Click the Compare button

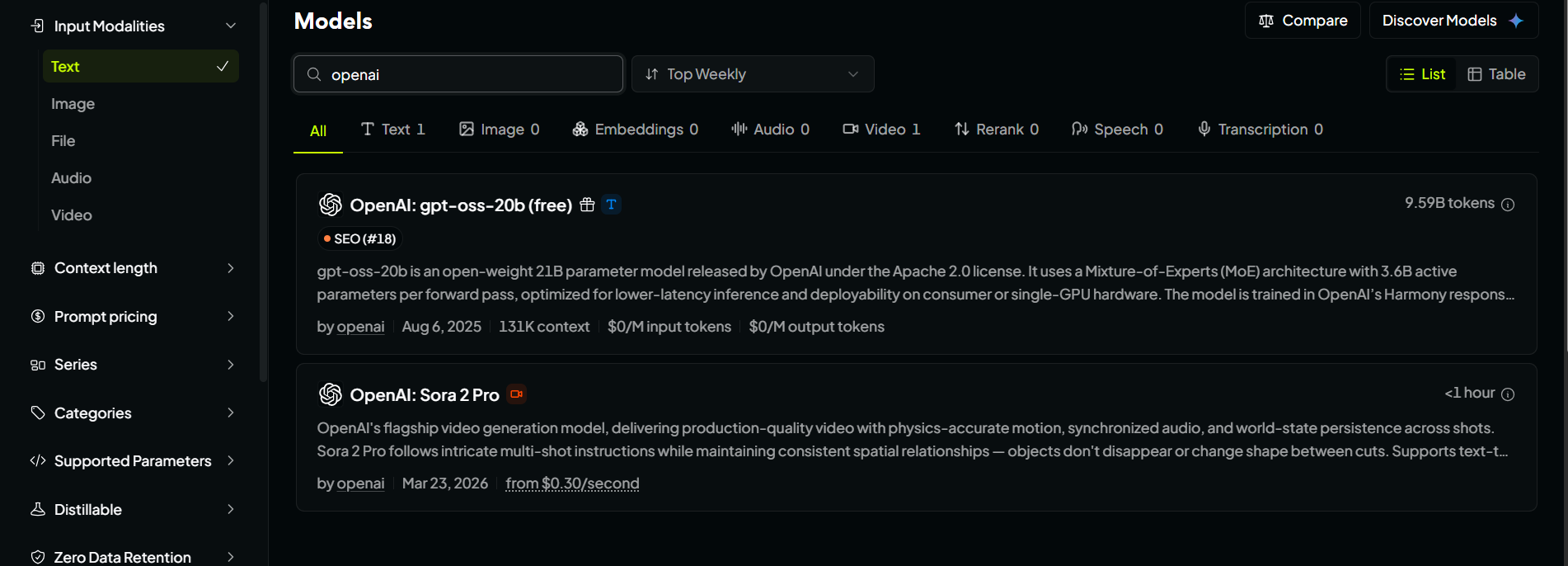click(x=1303, y=21)
